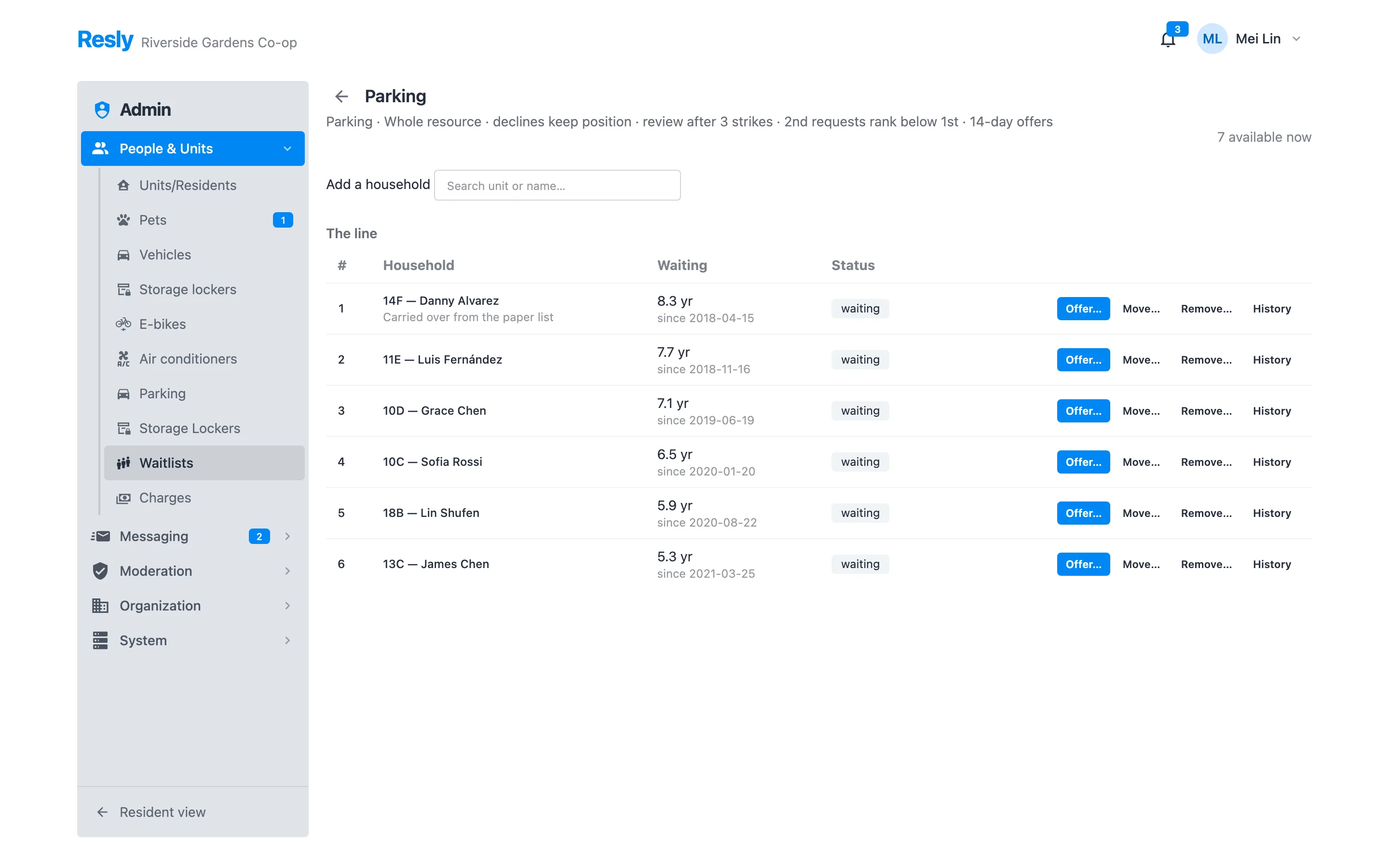Click Move for 13C James Chen
Image resolution: width=1389 pixels, height=868 pixels.
1141,564
